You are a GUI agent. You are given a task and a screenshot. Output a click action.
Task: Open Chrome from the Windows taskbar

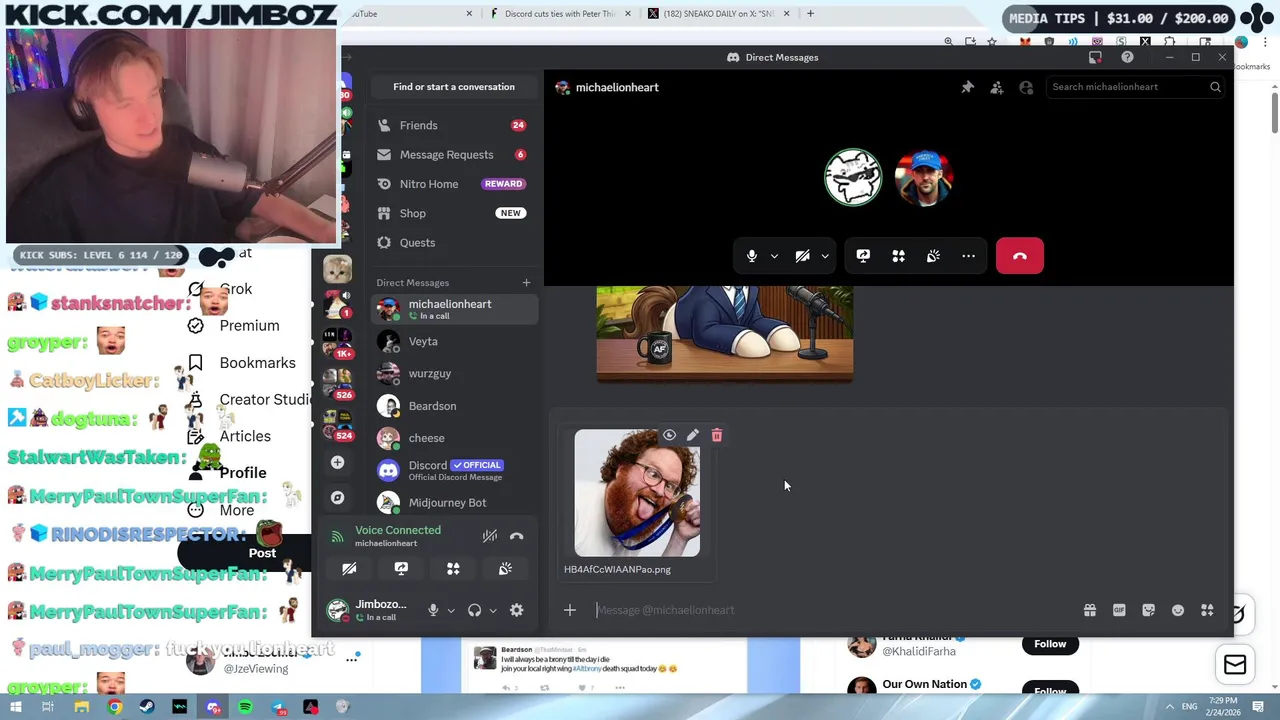(x=115, y=707)
